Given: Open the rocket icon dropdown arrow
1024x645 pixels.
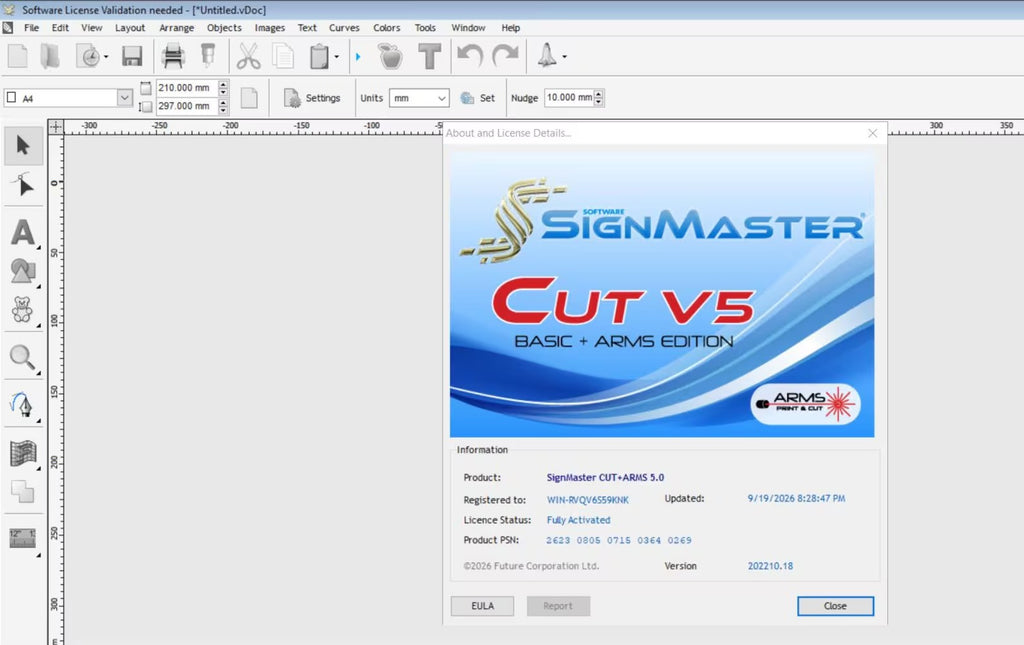Looking at the screenshot, I should [564, 57].
